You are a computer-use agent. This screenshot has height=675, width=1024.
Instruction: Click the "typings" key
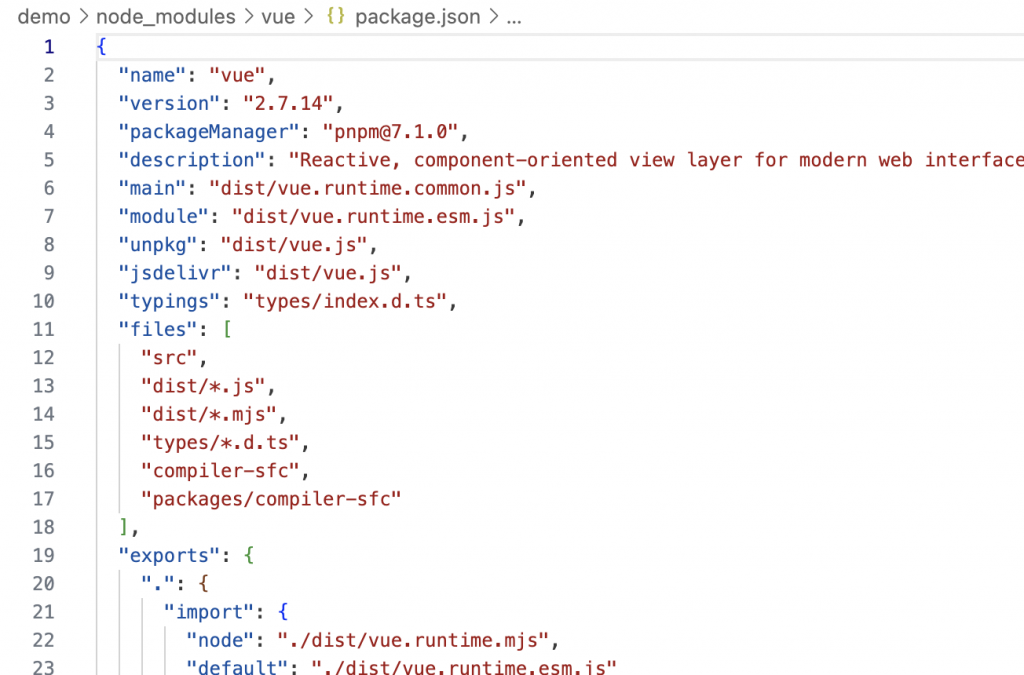(x=170, y=301)
